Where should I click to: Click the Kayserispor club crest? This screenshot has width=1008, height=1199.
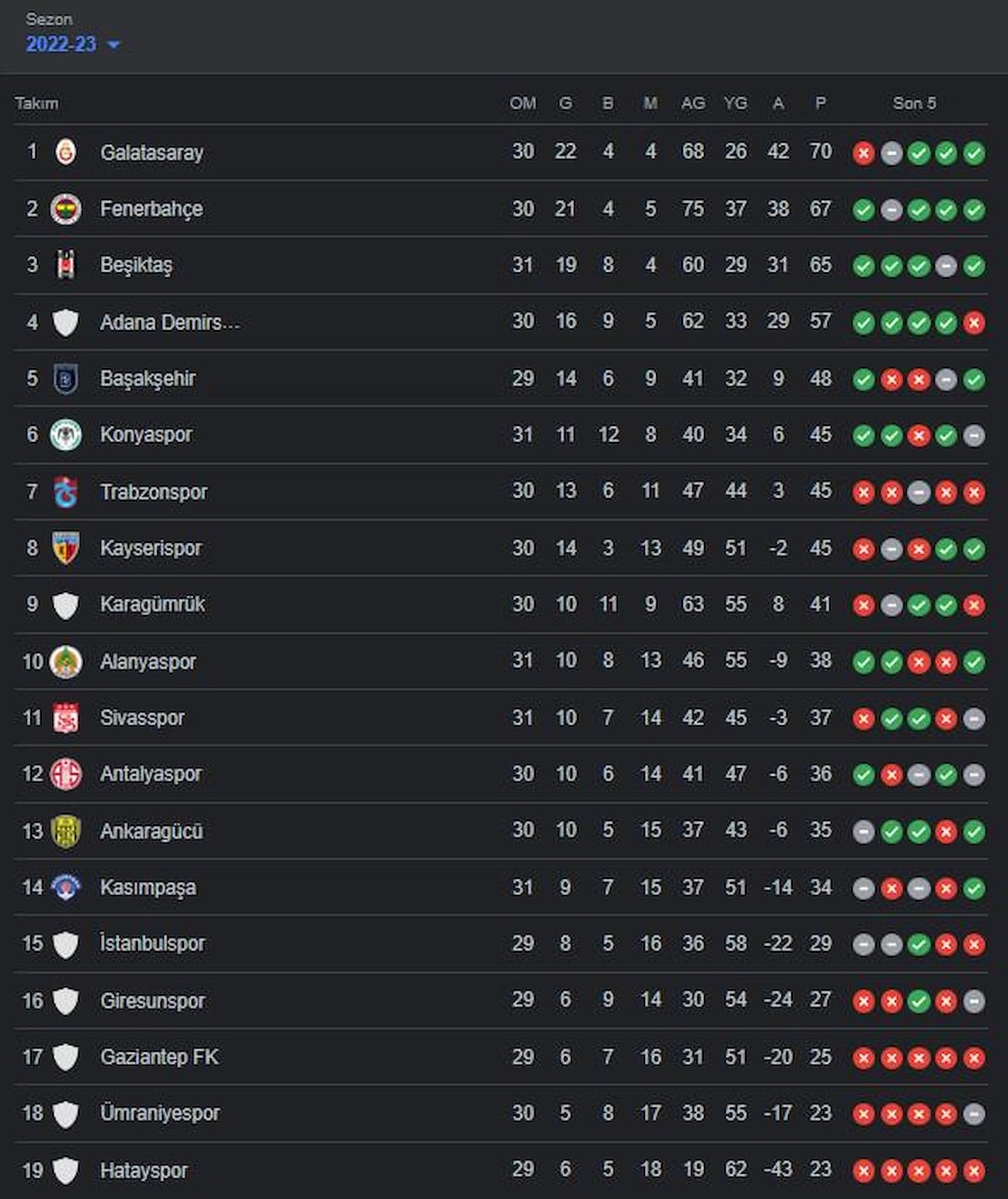point(66,548)
